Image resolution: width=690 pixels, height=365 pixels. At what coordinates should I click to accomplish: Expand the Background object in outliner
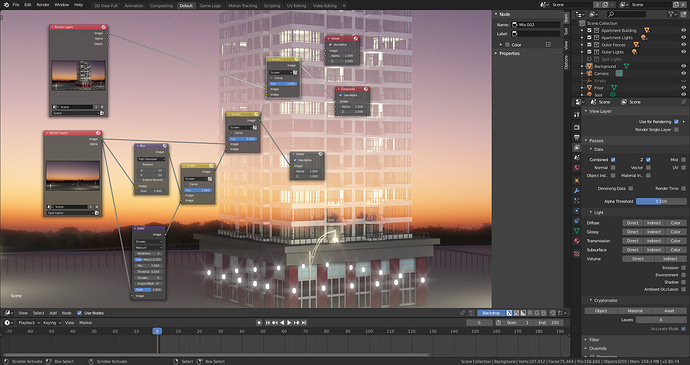coord(582,66)
